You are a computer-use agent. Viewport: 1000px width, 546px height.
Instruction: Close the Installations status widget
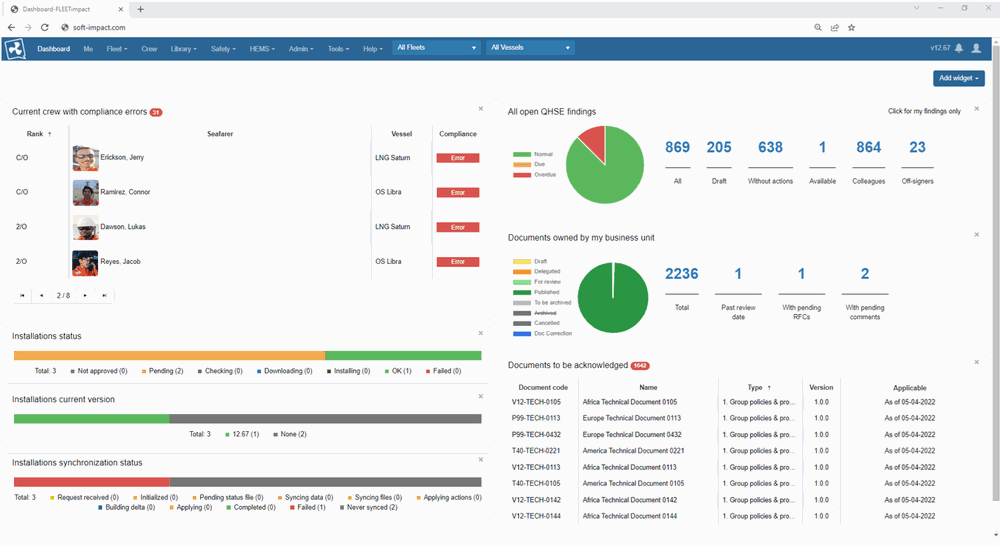pos(481,333)
